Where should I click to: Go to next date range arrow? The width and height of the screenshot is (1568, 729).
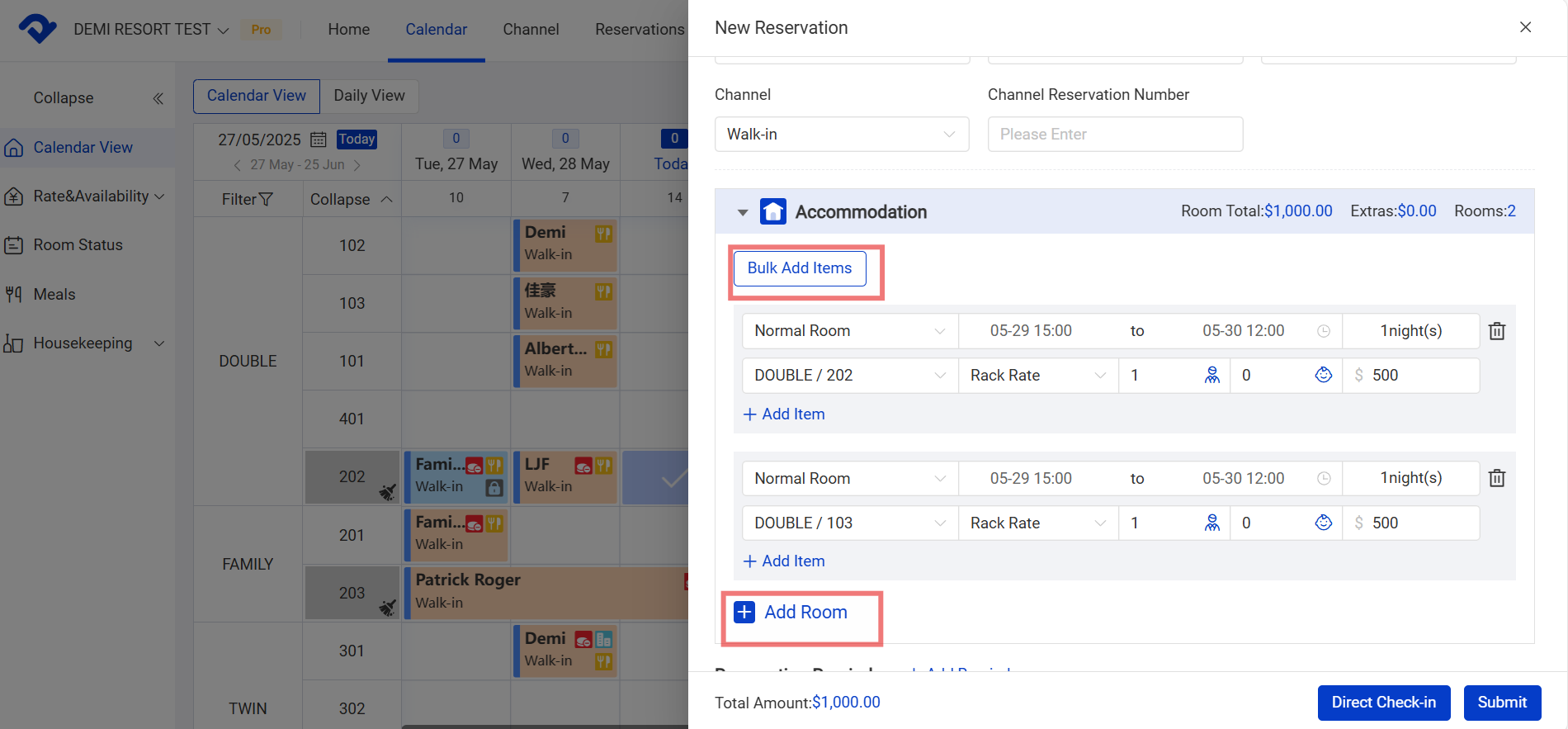[357, 165]
